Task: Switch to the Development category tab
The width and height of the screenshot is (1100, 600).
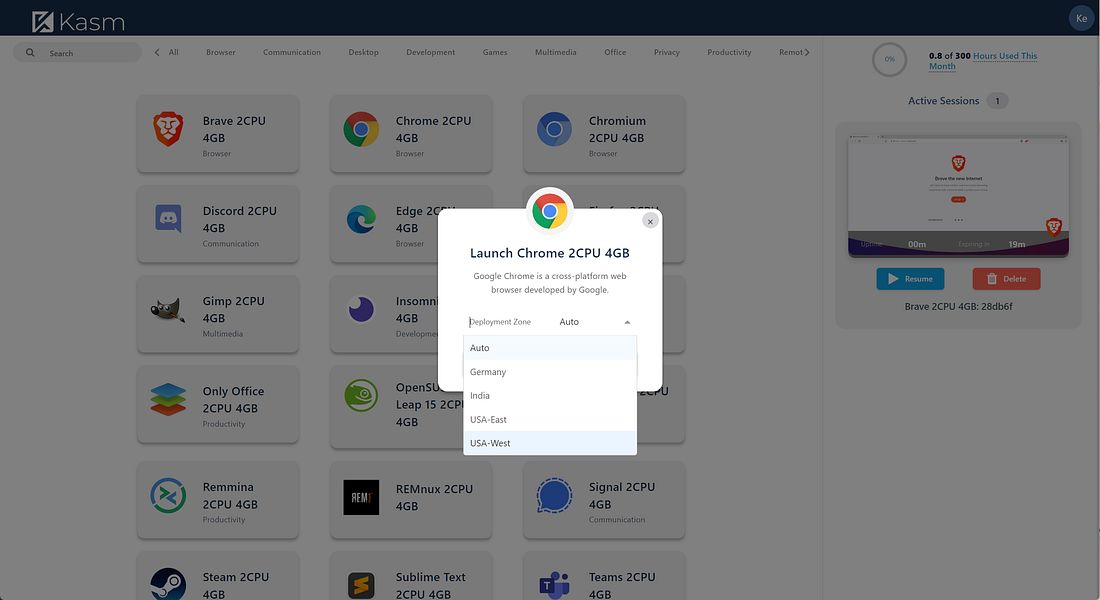Action: (x=430, y=52)
